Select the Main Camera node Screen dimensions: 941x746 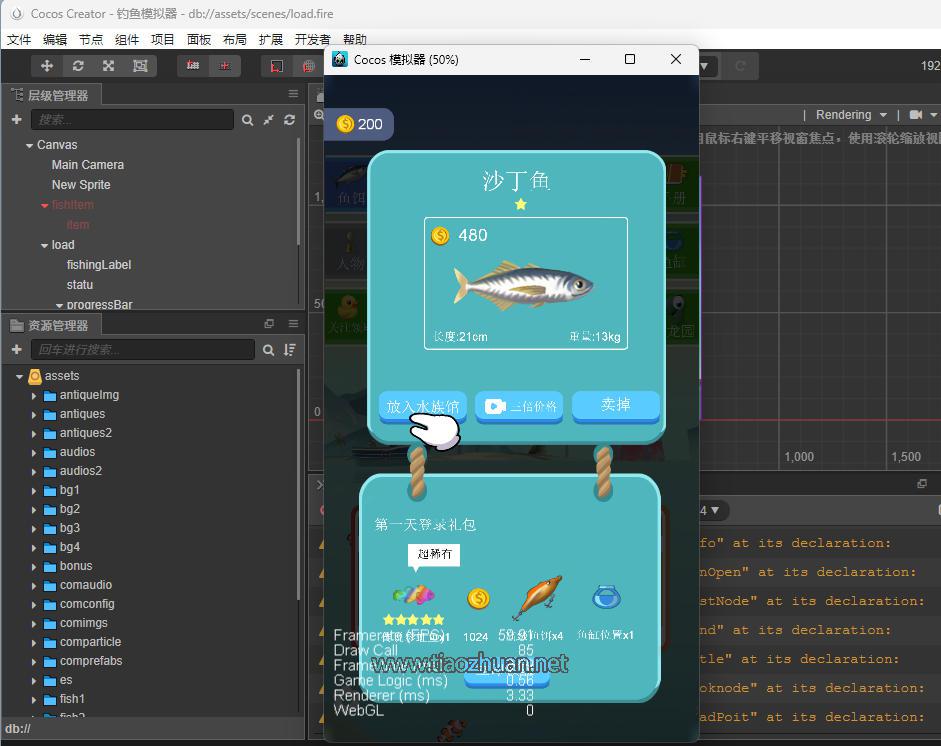pyautogui.click(x=88, y=164)
